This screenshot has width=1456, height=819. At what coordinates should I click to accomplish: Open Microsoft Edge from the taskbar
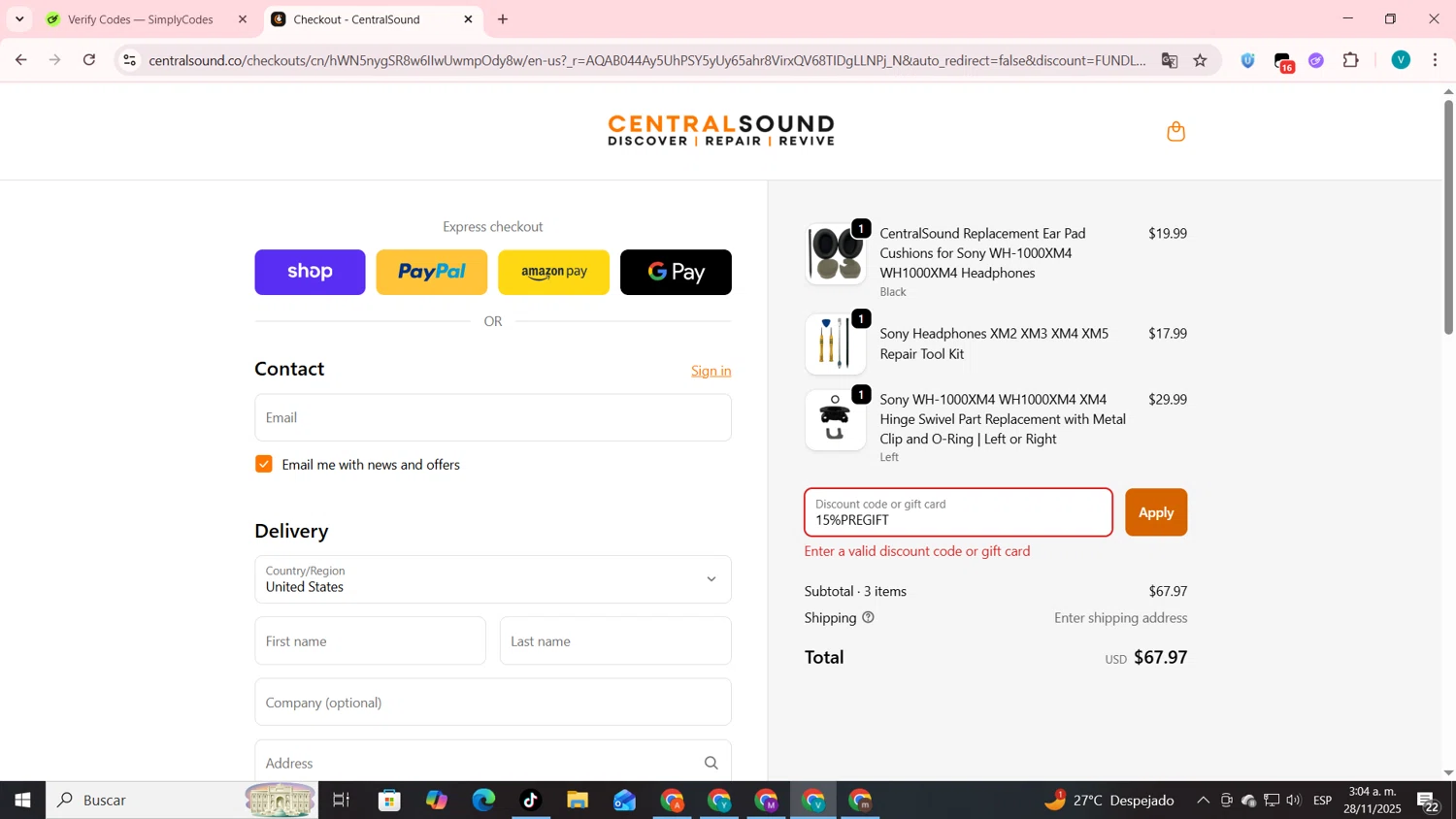[x=483, y=801]
